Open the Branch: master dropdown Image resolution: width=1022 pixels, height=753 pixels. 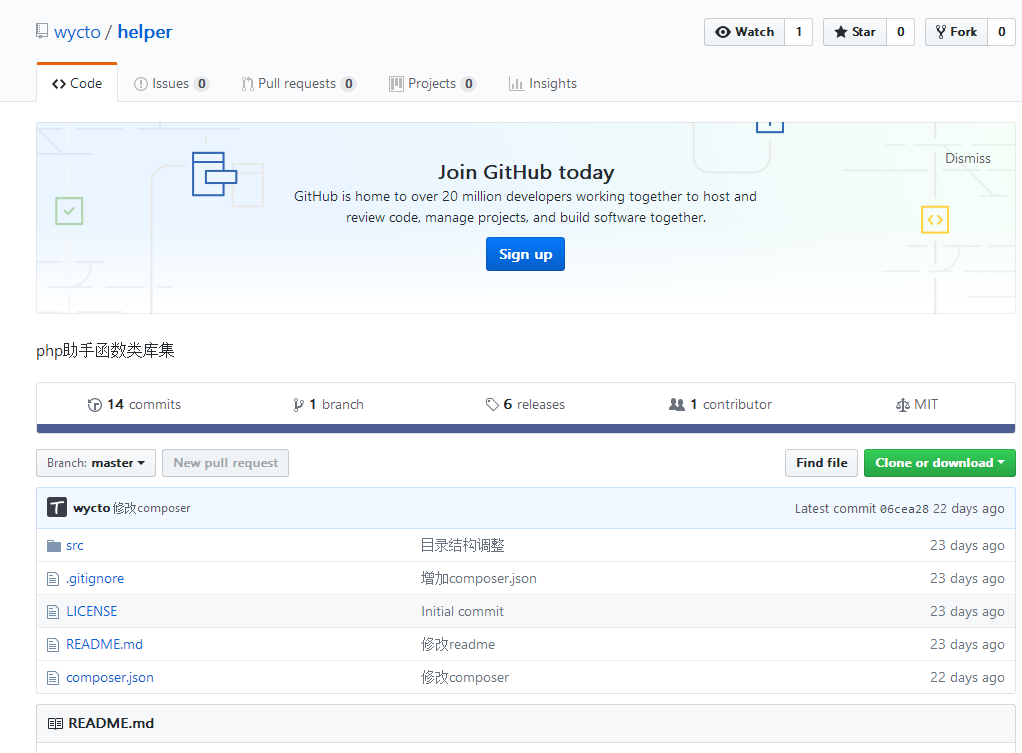96,463
